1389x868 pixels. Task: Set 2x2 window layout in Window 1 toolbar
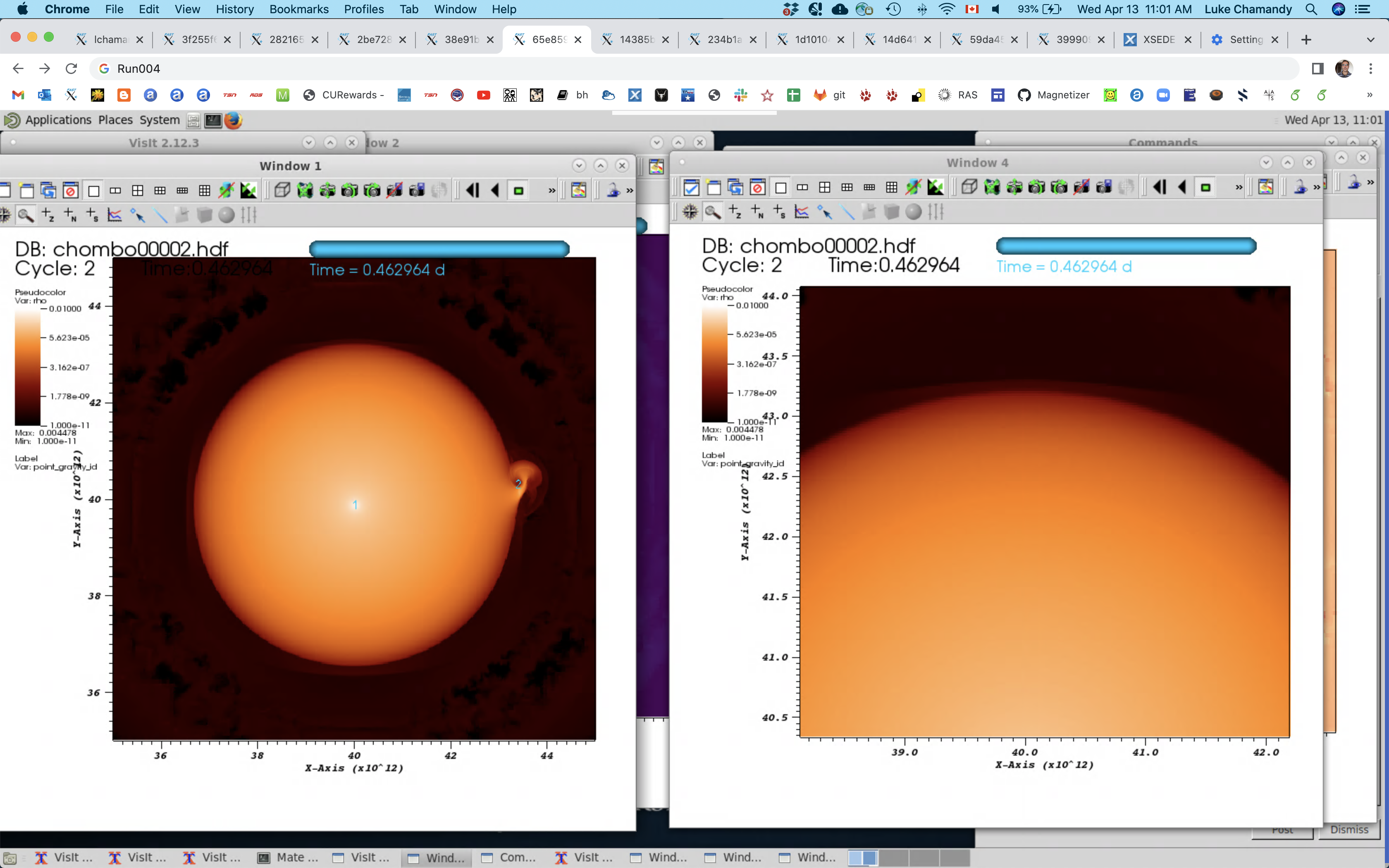(138, 191)
